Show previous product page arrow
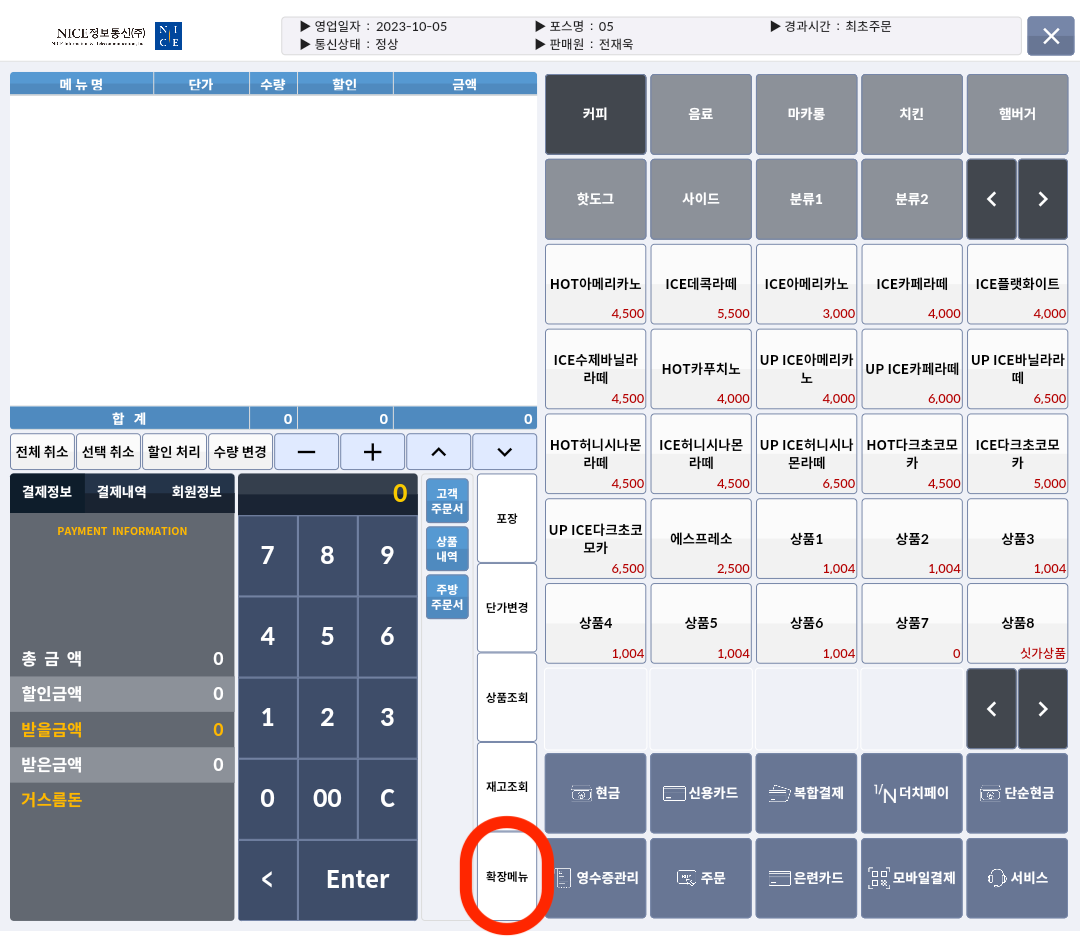This screenshot has height=946, width=1080. point(992,709)
